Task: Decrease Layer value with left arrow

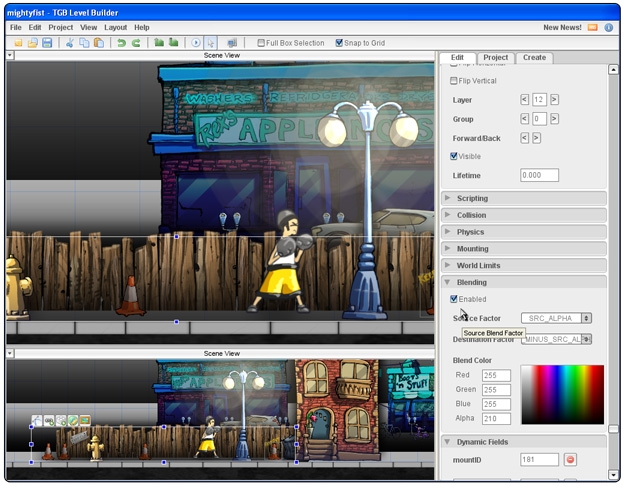Action: [x=525, y=99]
